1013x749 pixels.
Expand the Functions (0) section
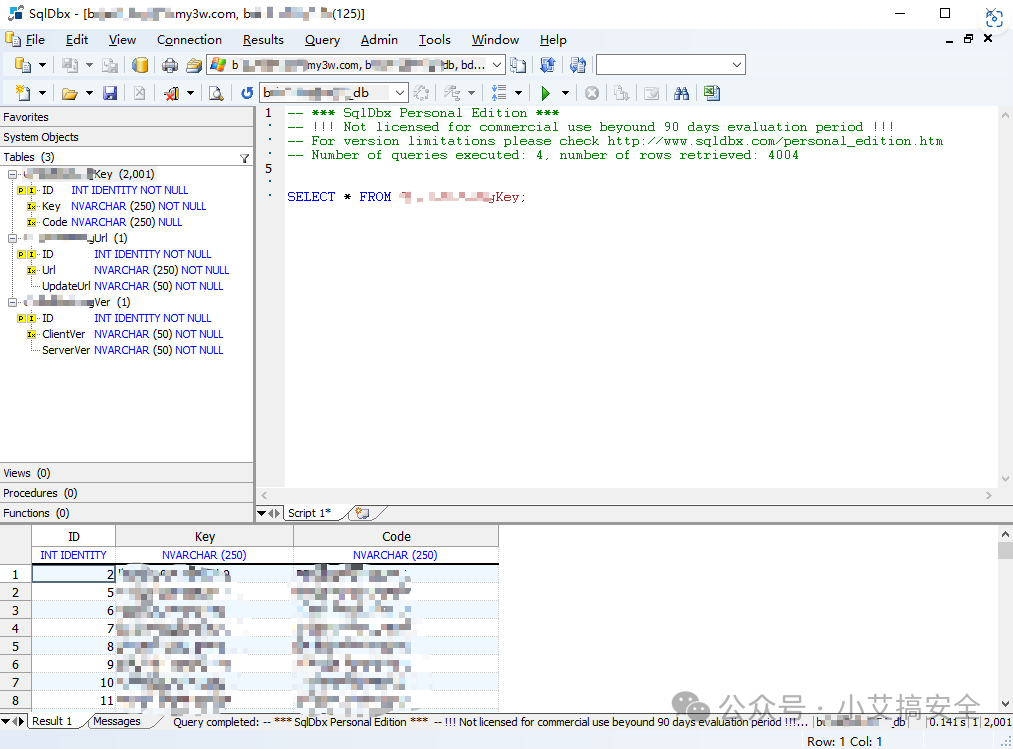pos(127,513)
